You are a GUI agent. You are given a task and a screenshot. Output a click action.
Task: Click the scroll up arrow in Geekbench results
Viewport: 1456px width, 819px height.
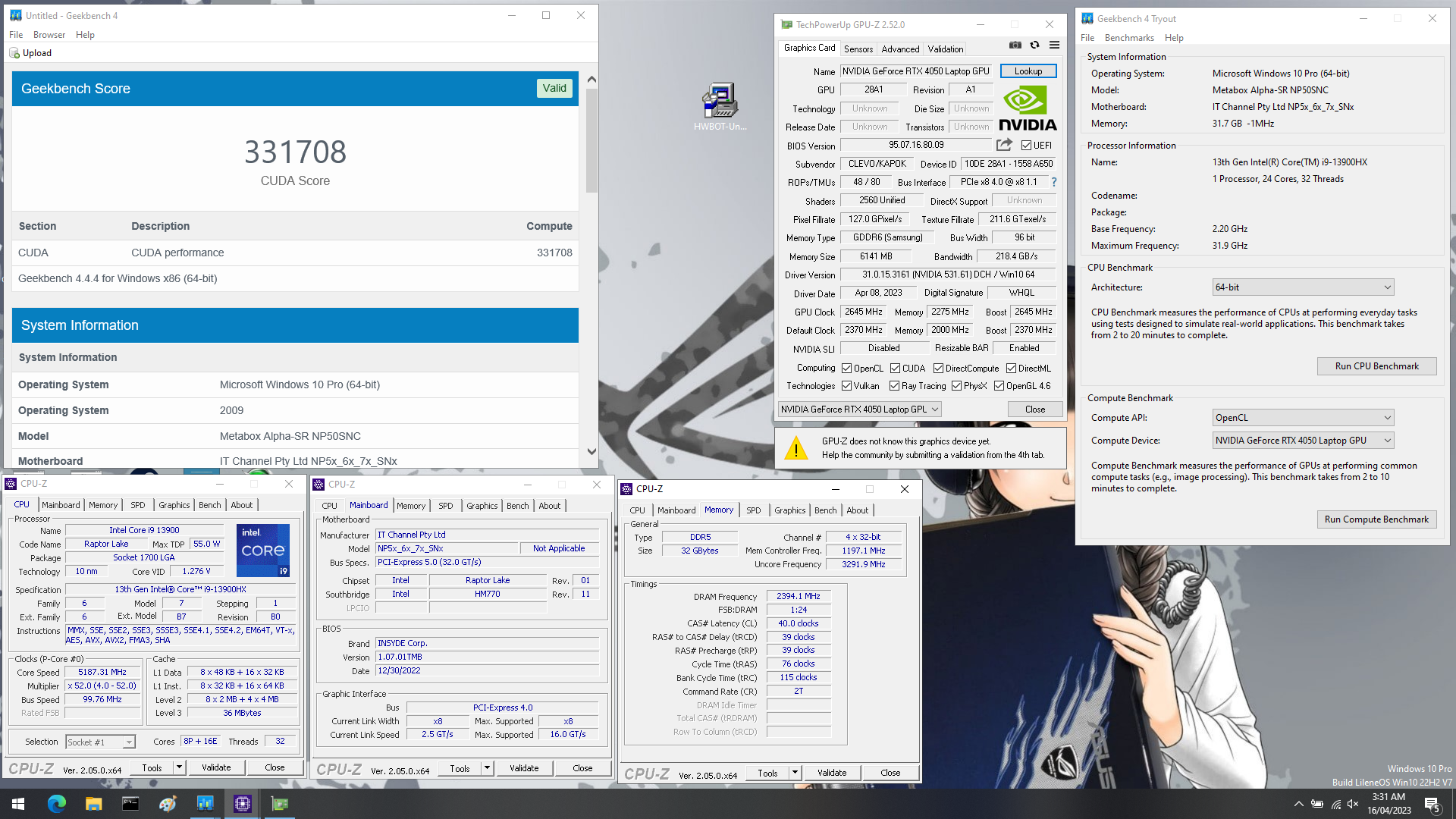tap(591, 79)
